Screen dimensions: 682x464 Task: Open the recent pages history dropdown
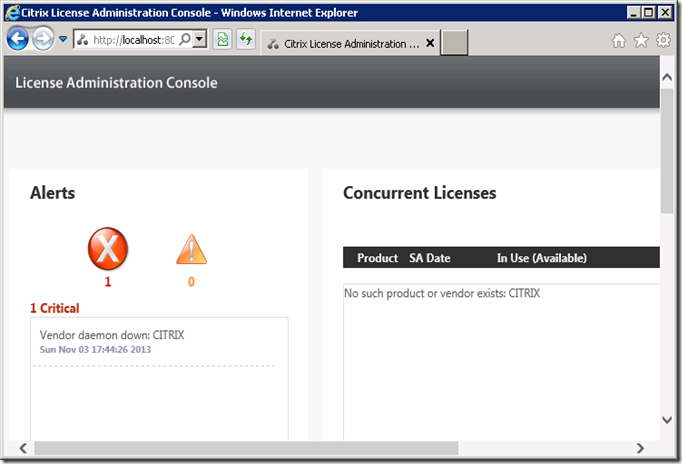point(63,40)
